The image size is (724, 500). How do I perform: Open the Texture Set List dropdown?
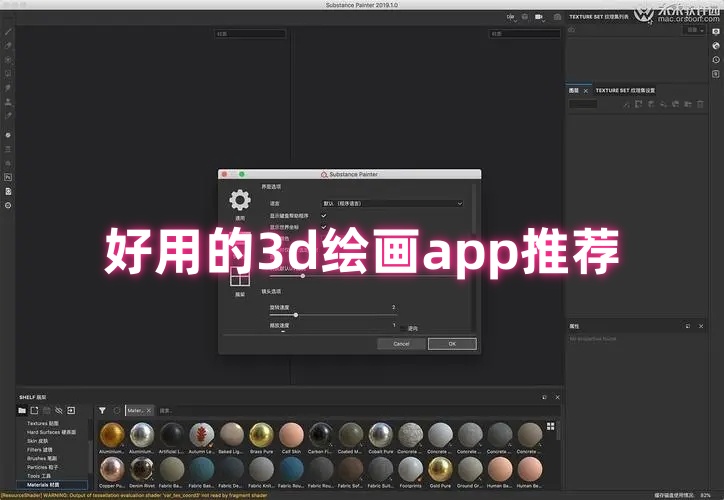pos(695,30)
